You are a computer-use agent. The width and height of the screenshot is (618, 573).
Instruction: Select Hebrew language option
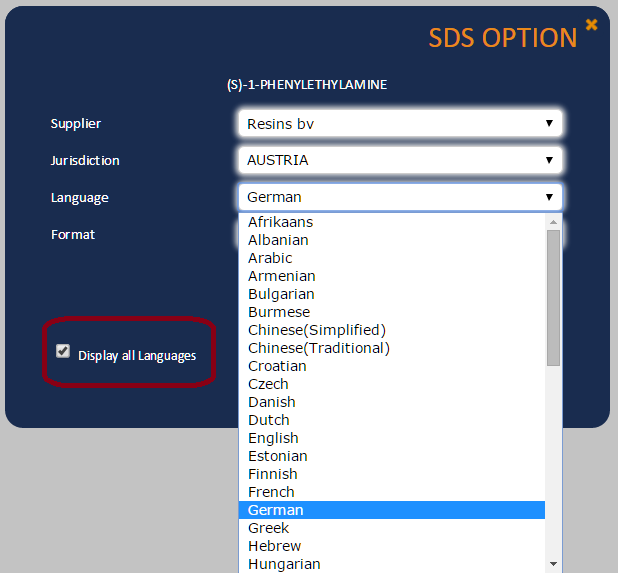tap(392, 546)
